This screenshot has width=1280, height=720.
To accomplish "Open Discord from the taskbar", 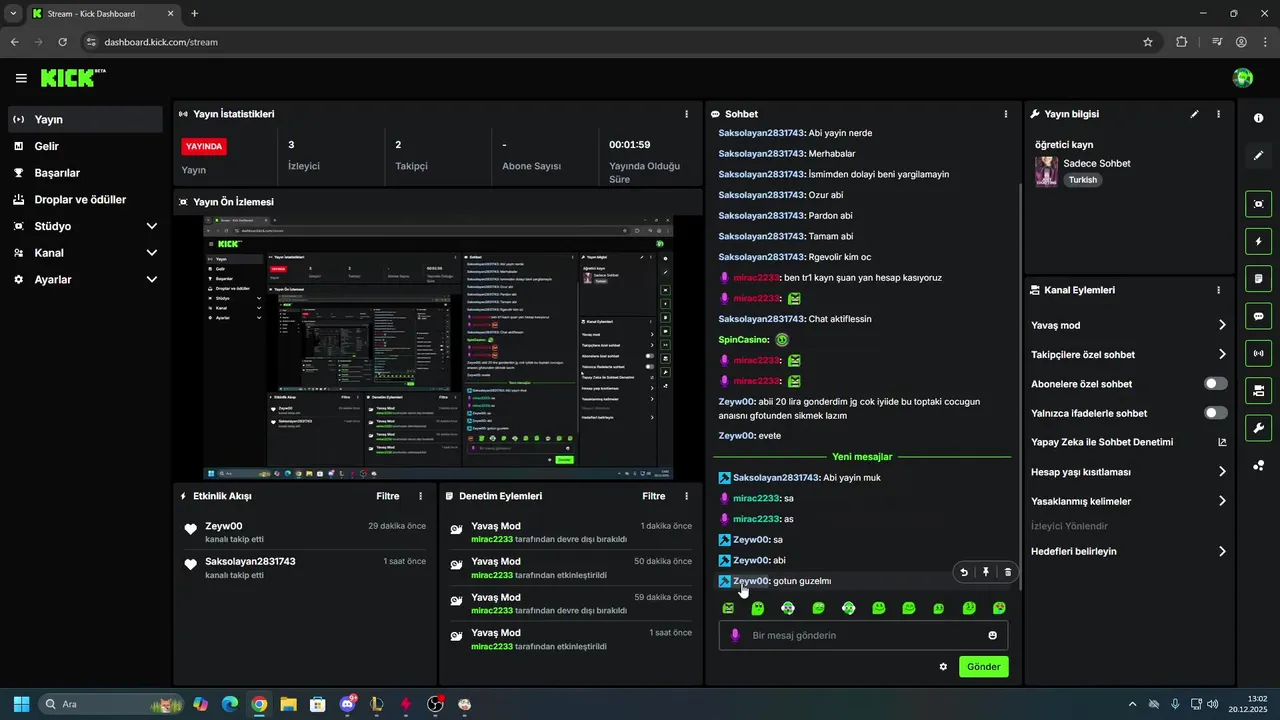I will 348,704.
